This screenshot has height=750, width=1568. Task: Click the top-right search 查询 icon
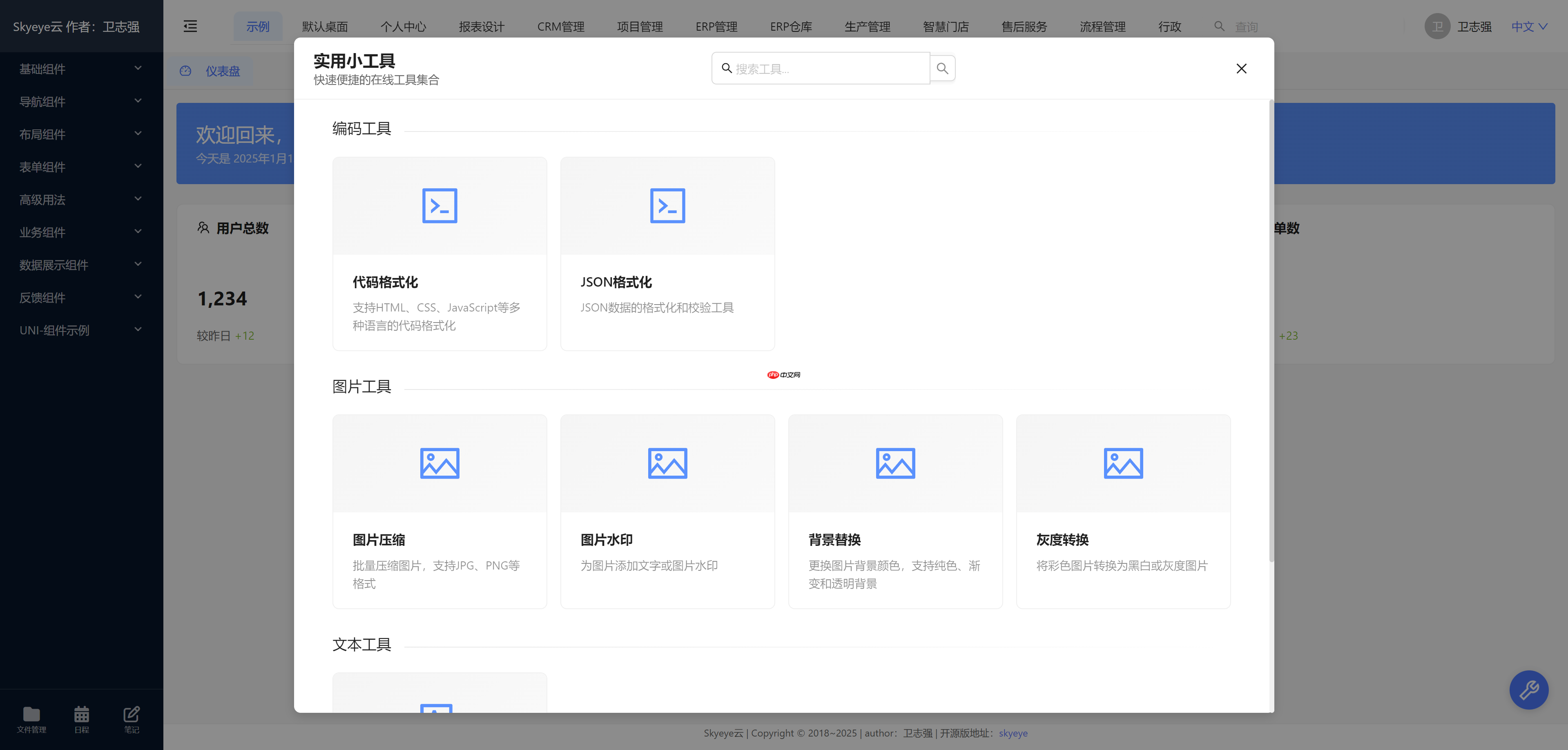click(1219, 26)
